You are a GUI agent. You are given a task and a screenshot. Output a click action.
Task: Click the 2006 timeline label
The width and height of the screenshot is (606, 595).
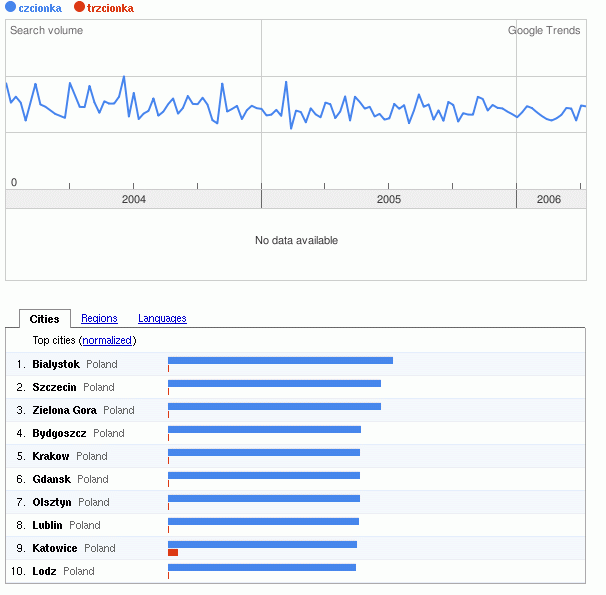coord(549,200)
